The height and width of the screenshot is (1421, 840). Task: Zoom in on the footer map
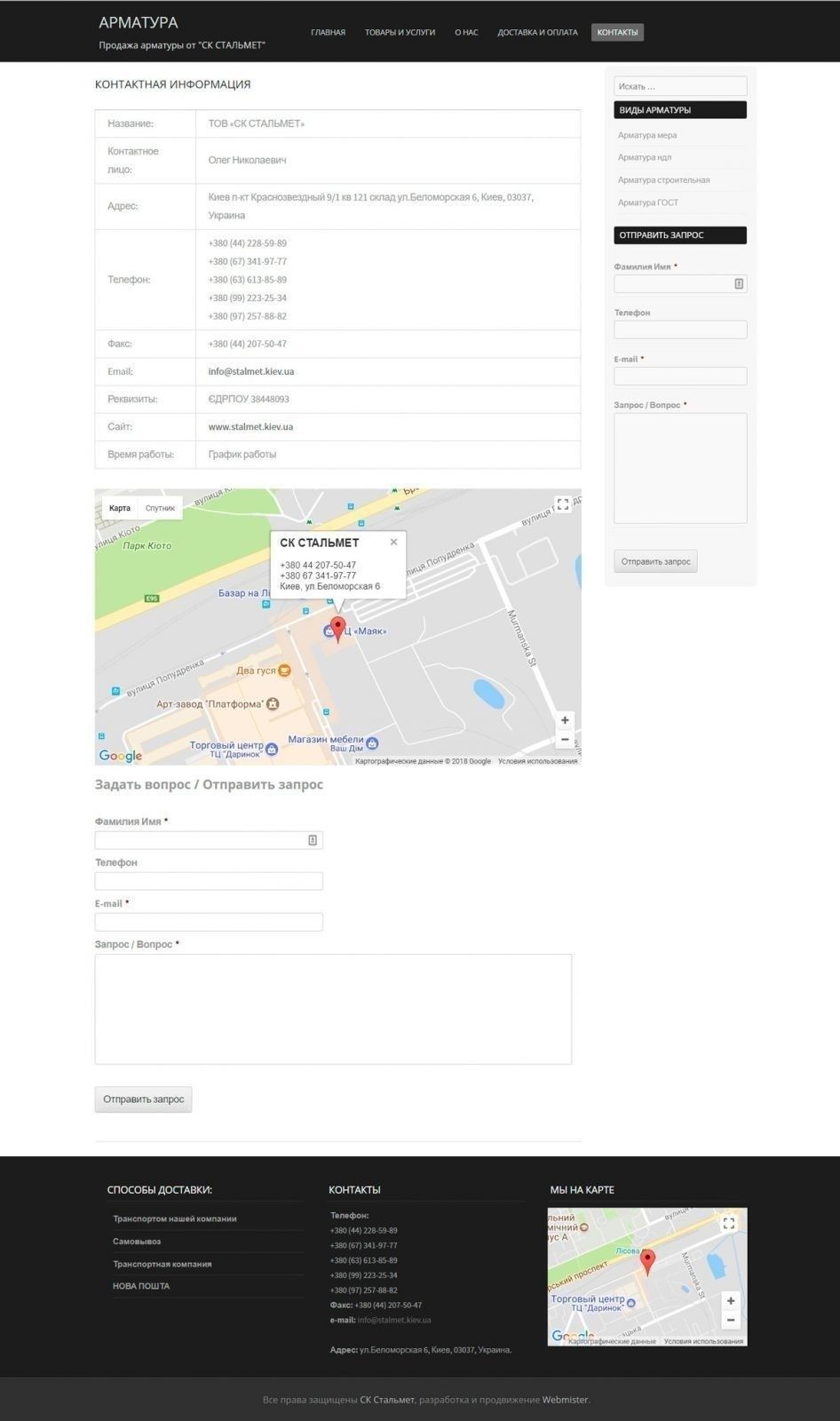730,1300
